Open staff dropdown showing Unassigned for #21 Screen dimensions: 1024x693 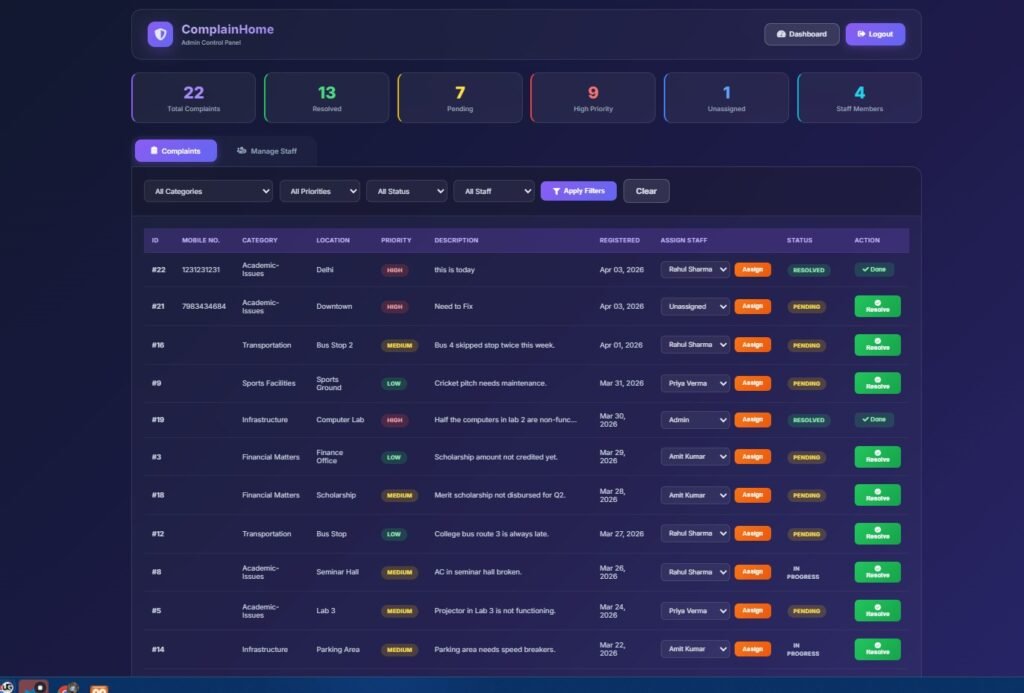[695, 307]
